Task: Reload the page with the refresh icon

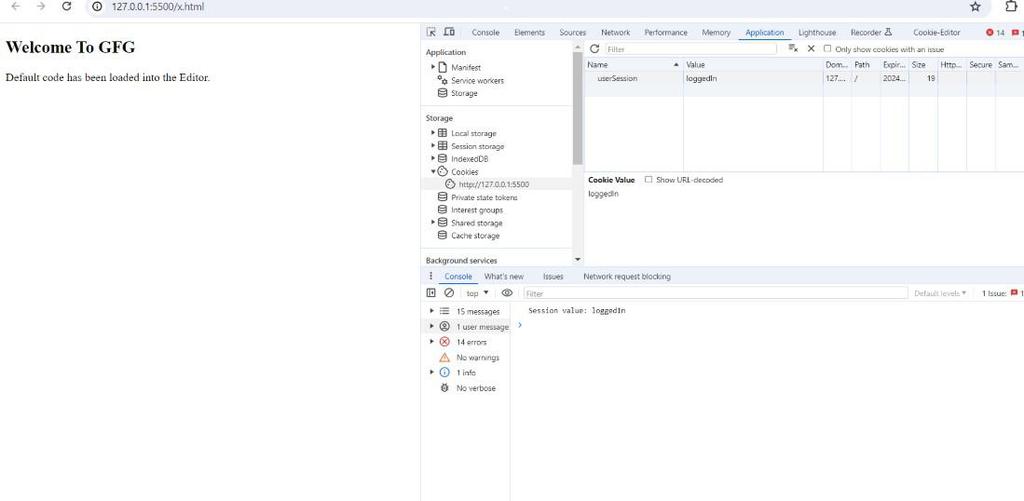Action: point(66,7)
